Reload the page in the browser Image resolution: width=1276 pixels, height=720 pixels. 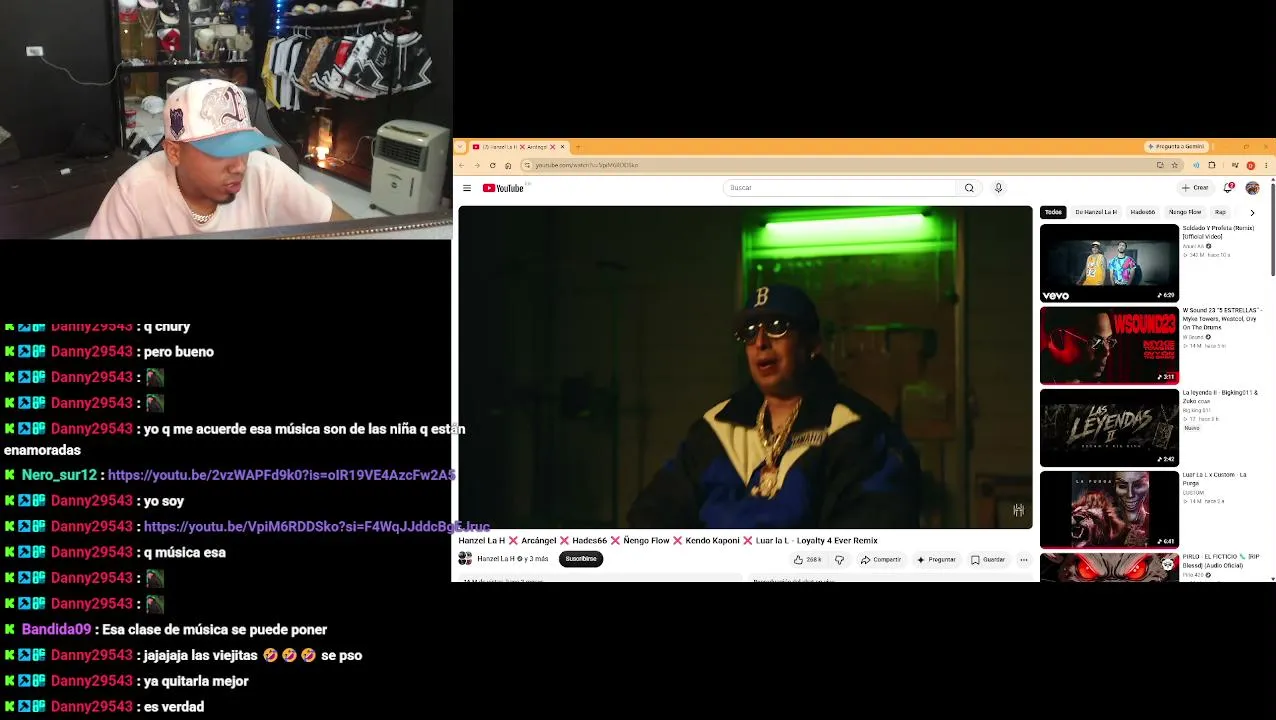click(492, 165)
